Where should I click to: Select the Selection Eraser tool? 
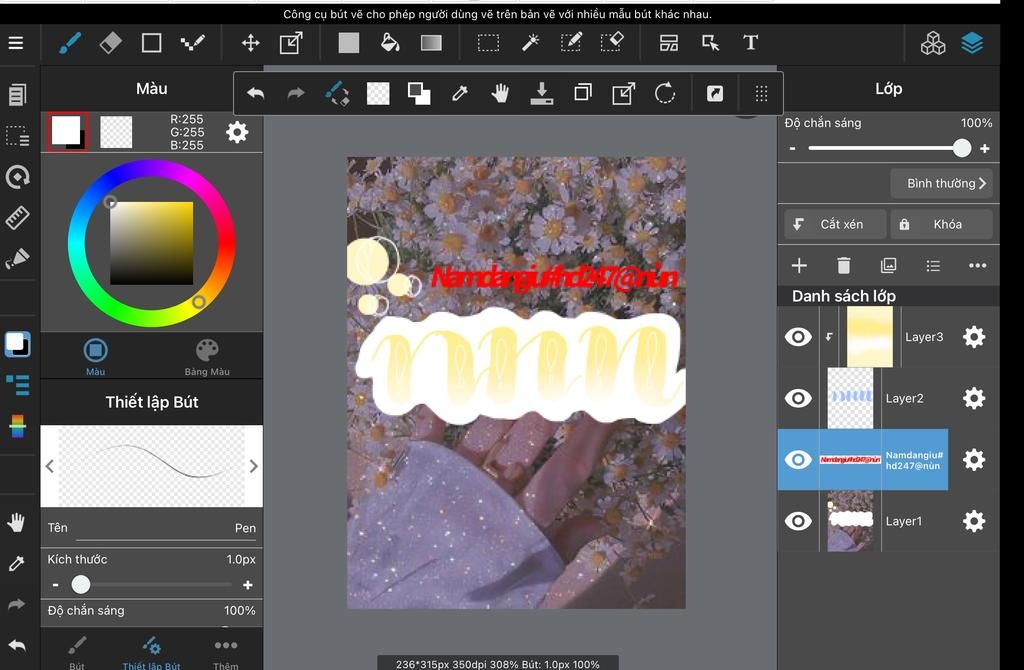[612, 43]
